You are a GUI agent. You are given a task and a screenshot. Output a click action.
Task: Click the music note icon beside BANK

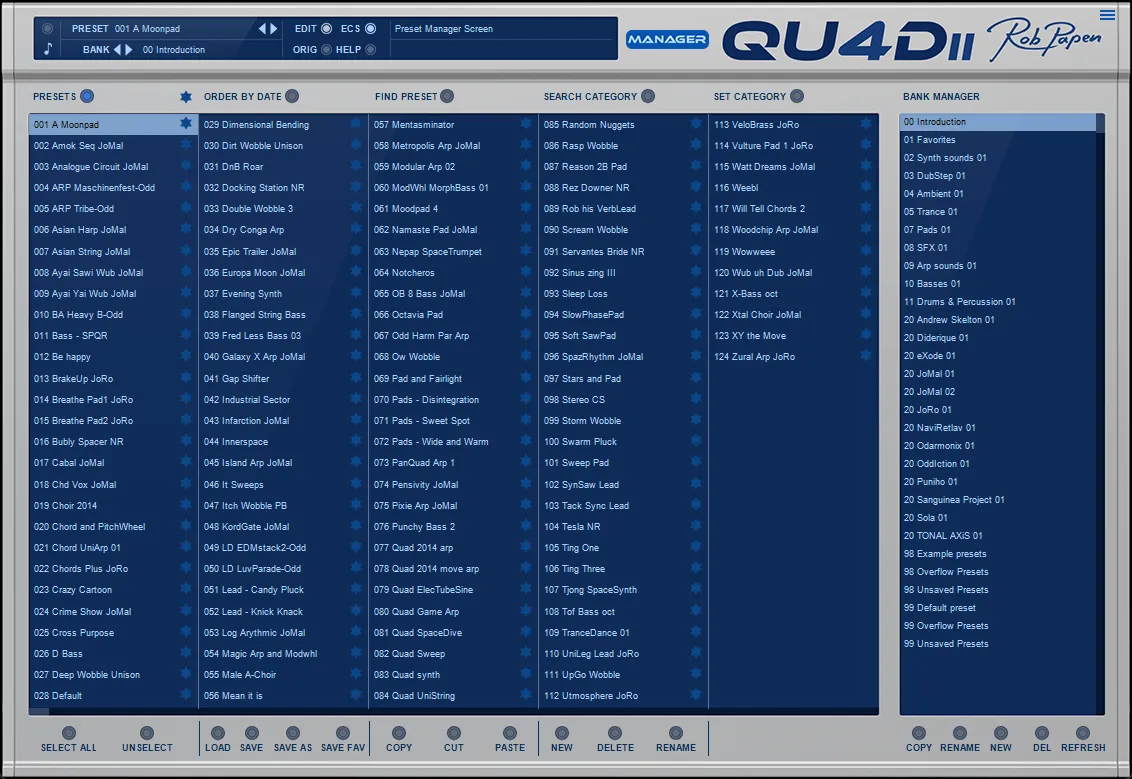click(x=48, y=49)
